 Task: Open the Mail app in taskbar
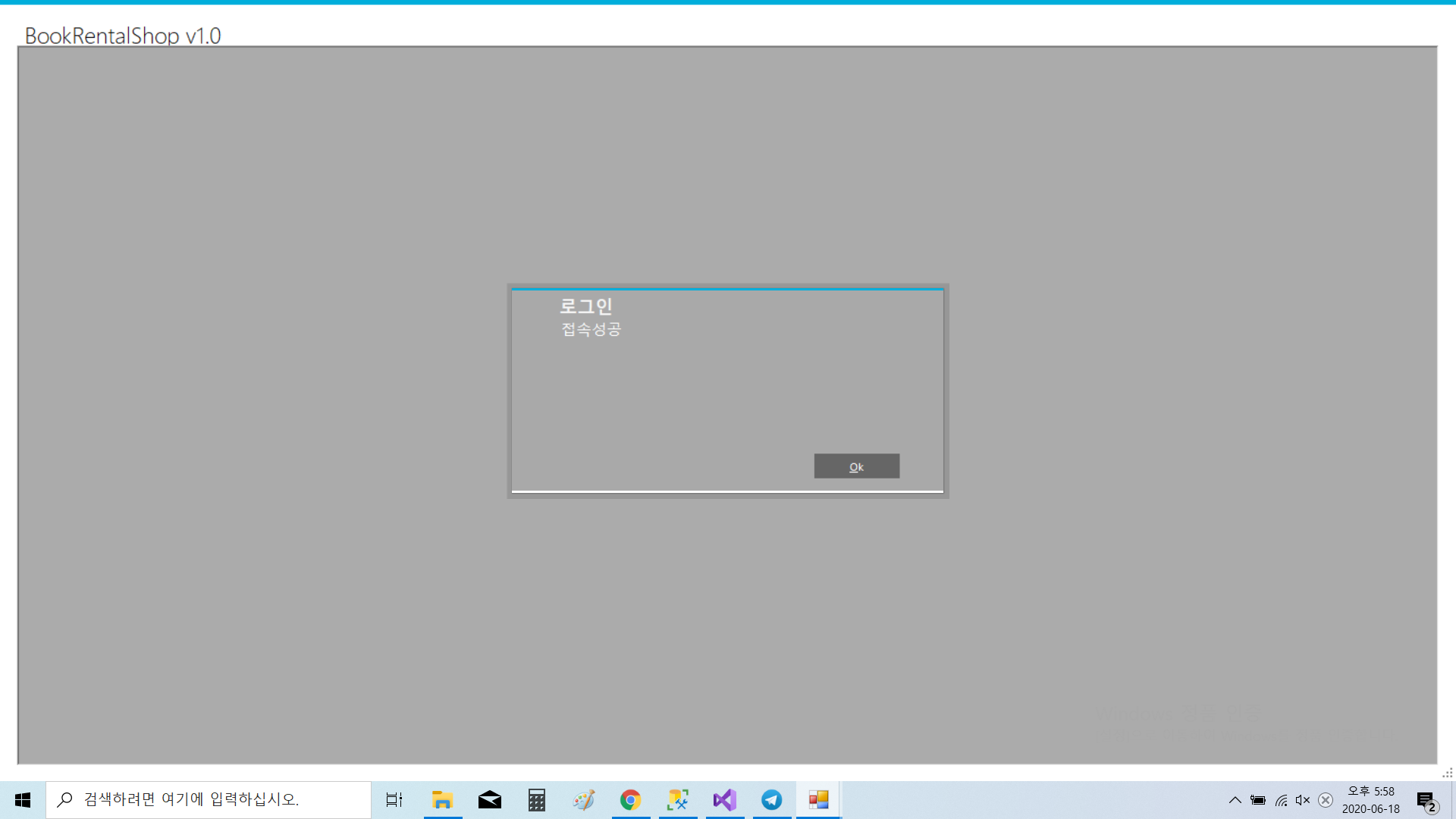(x=489, y=800)
